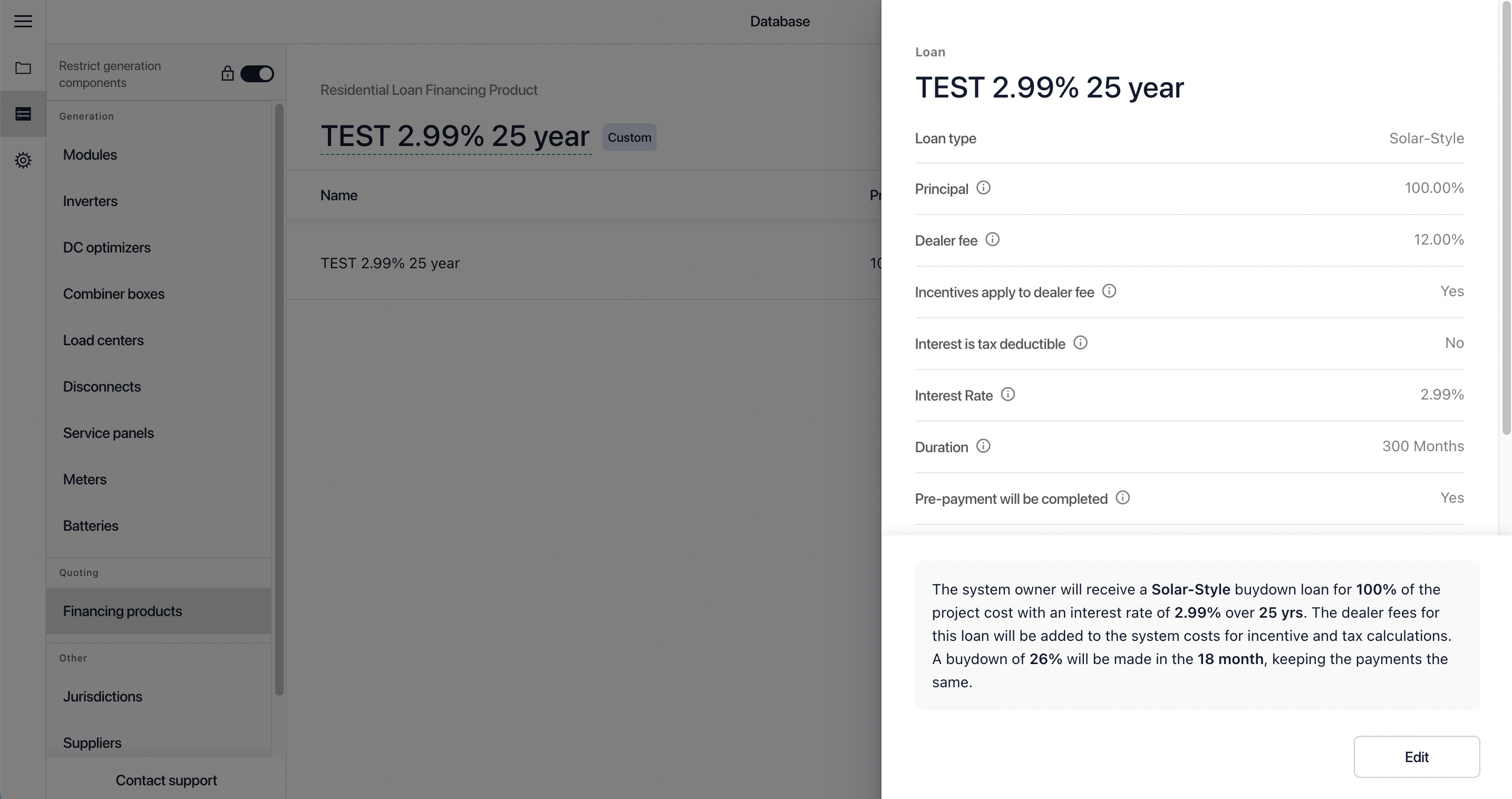Open Pre-payment will be completed info icon

1122,498
